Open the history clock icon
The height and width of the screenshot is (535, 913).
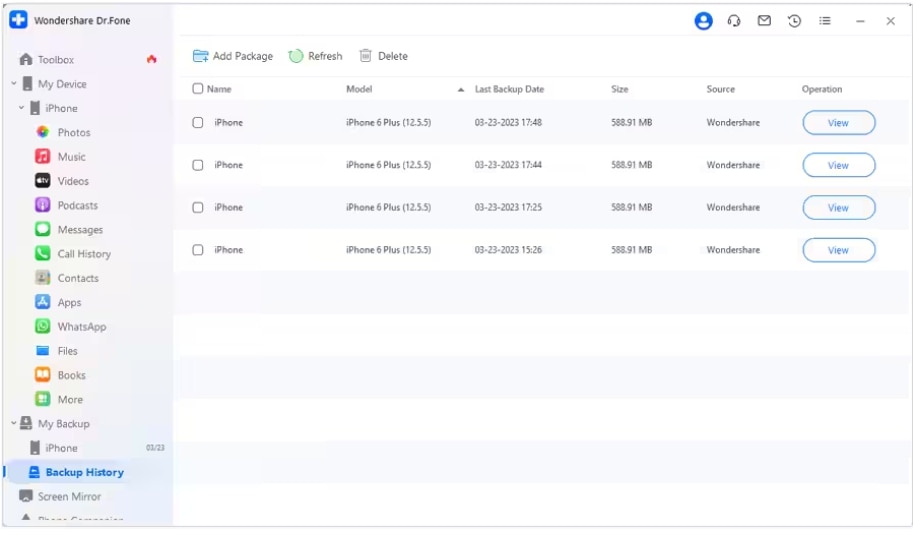click(794, 21)
